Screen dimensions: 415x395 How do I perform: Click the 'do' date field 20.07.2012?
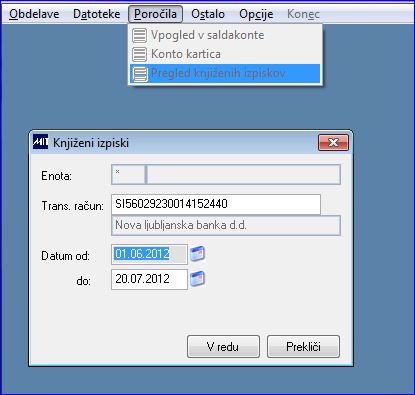click(x=149, y=279)
